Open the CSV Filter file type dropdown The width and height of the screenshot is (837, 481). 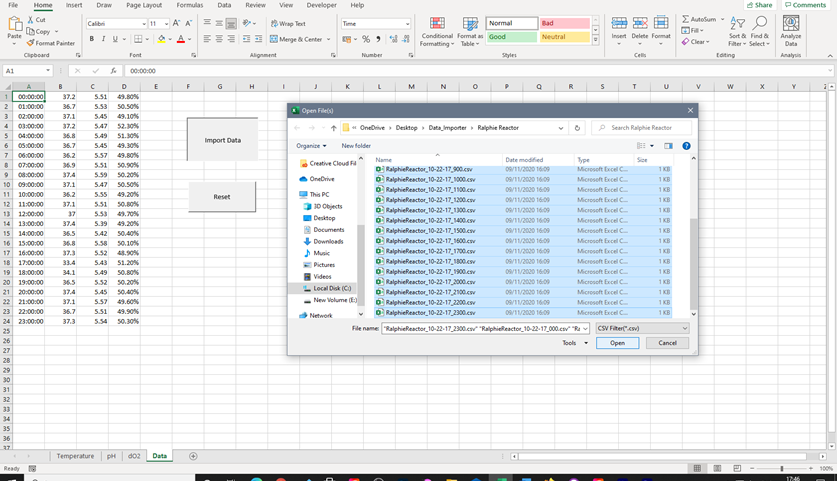click(x=642, y=328)
